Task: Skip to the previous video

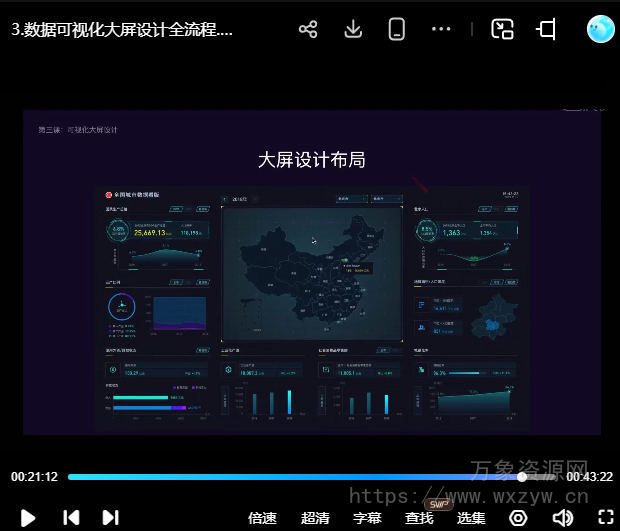Action: point(71,517)
